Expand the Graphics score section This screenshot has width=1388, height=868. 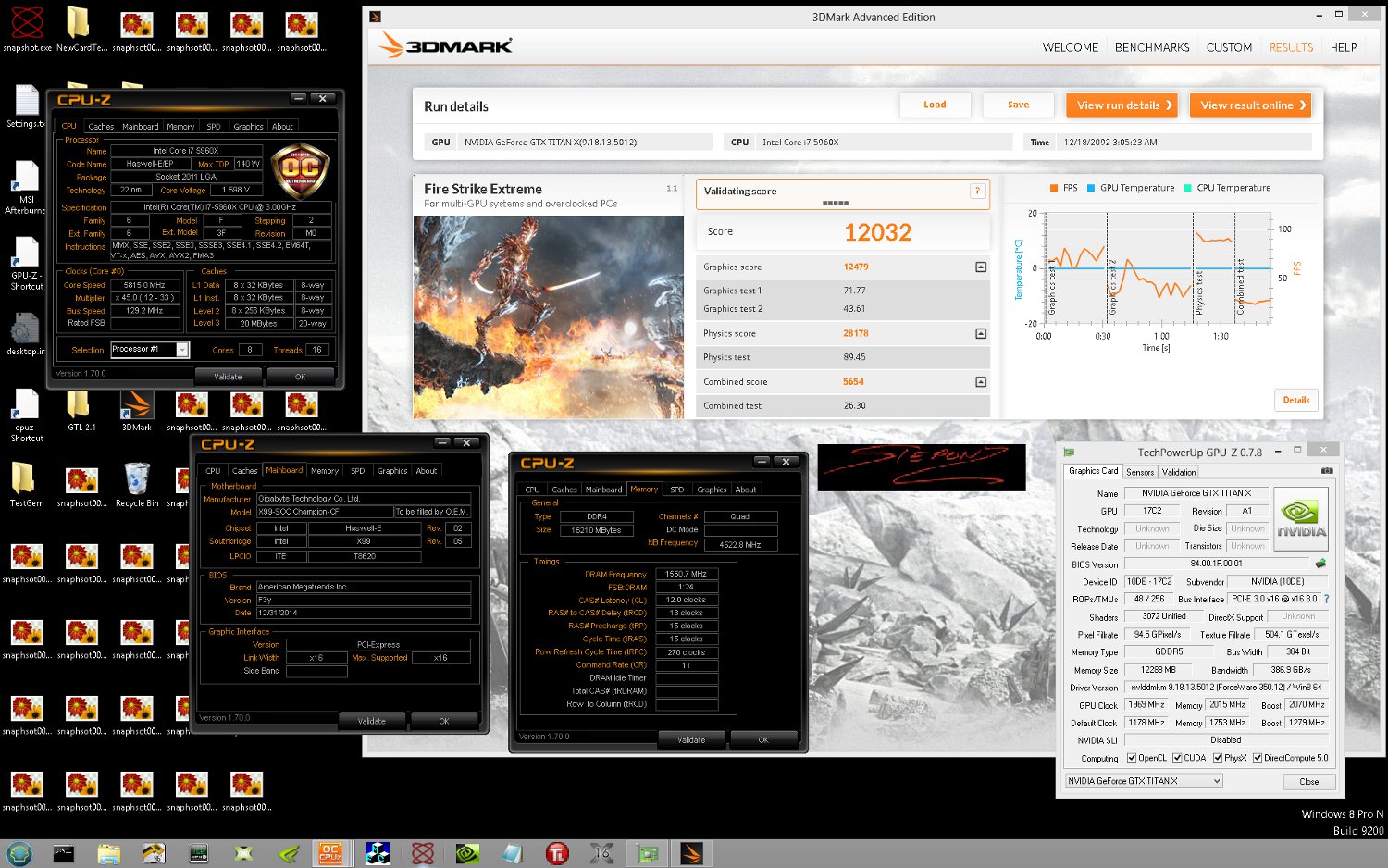click(x=981, y=267)
